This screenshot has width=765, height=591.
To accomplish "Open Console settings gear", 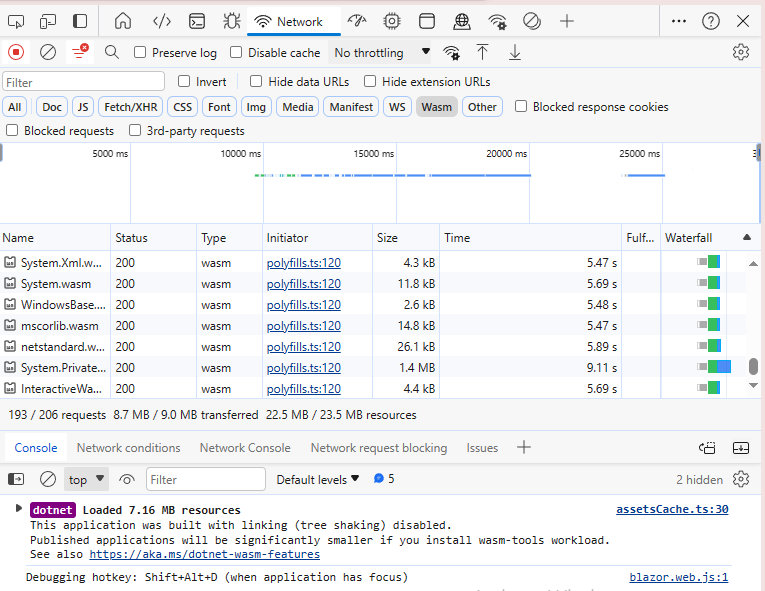I will click(741, 479).
